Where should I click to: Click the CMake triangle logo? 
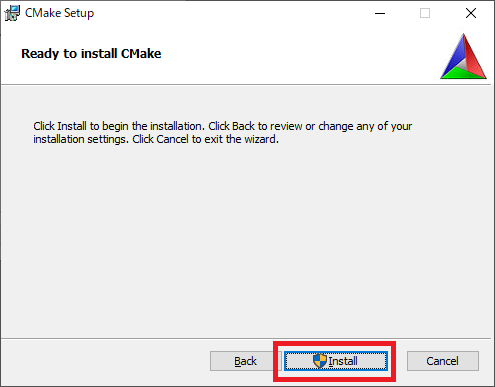[x=463, y=56]
